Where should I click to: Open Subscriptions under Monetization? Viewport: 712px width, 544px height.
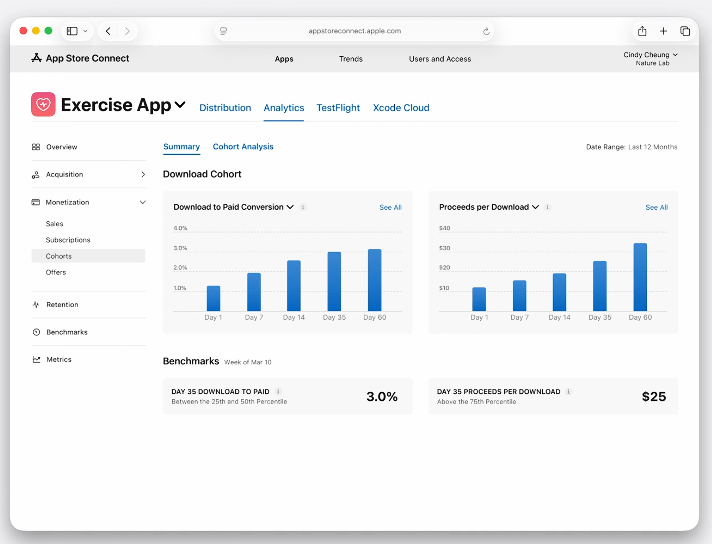(x=68, y=240)
